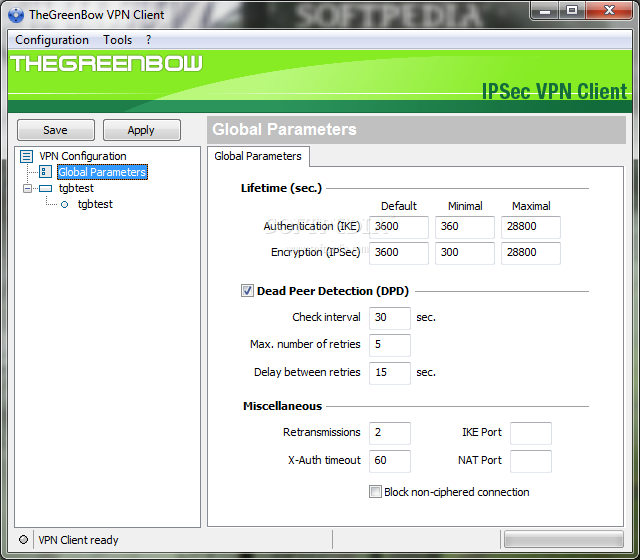640x560 pixels.
Task: Click the Save button
Action: click(x=56, y=130)
